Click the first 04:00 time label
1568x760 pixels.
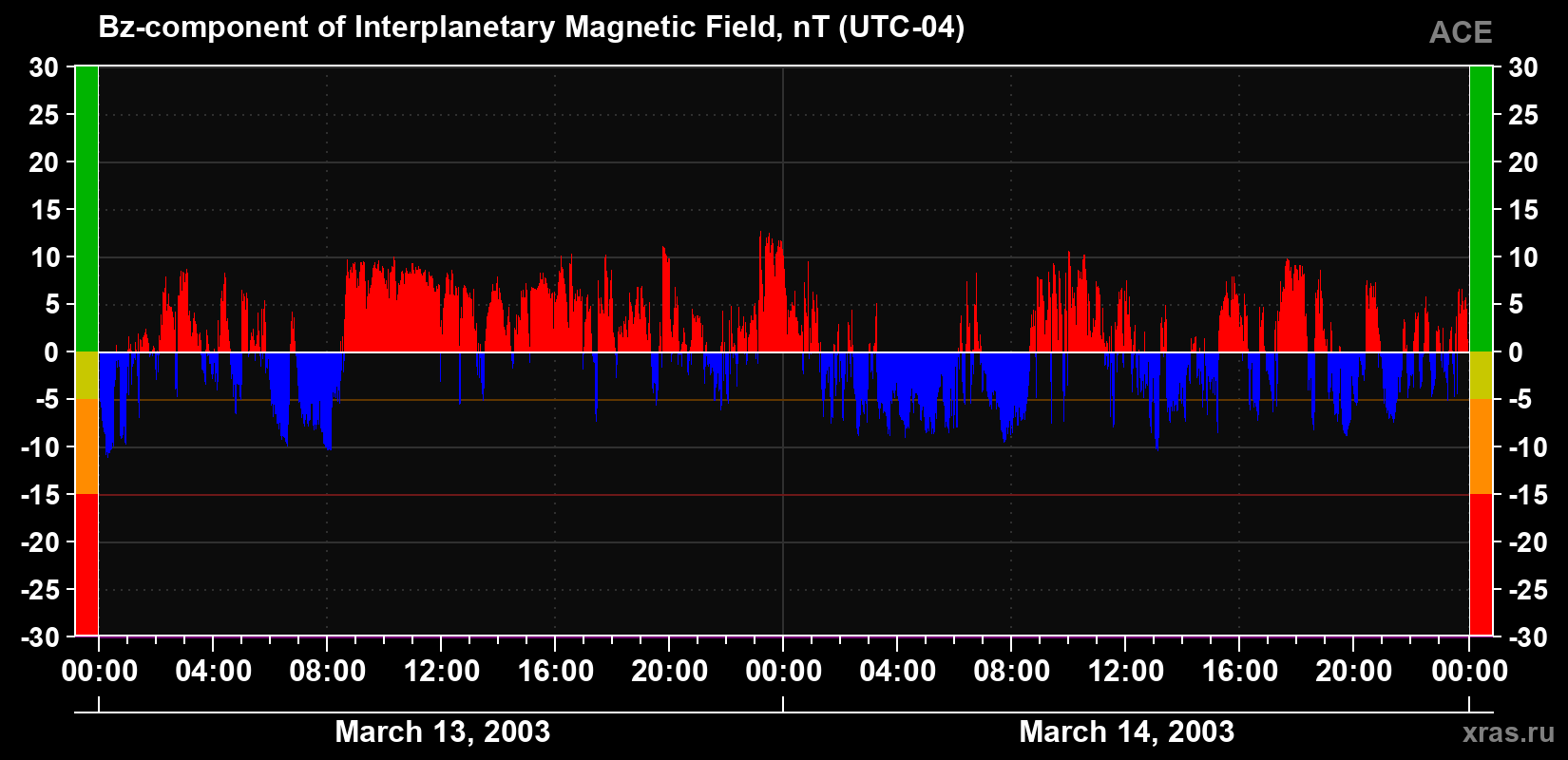click(x=213, y=671)
